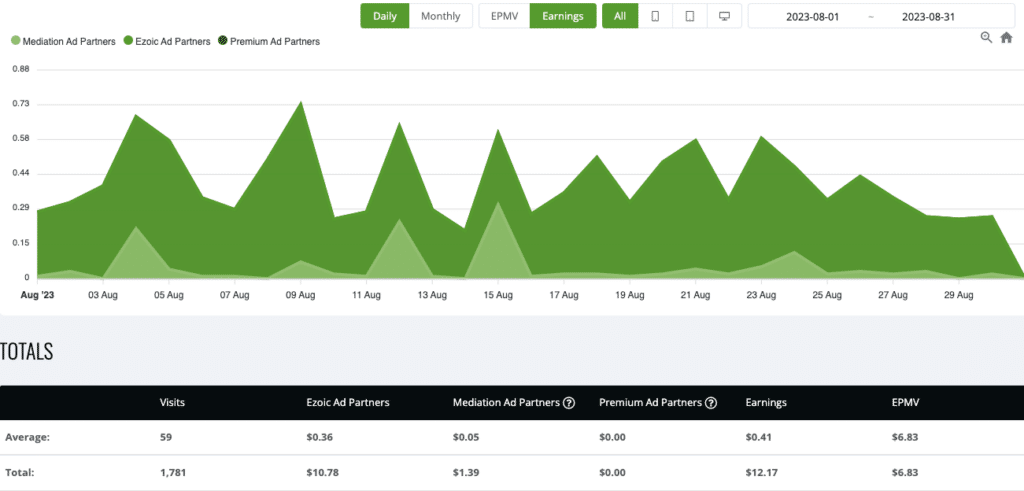Click the 29 Aug x-axis label
The height and width of the screenshot is (491, 1024).
pos(959,295)
